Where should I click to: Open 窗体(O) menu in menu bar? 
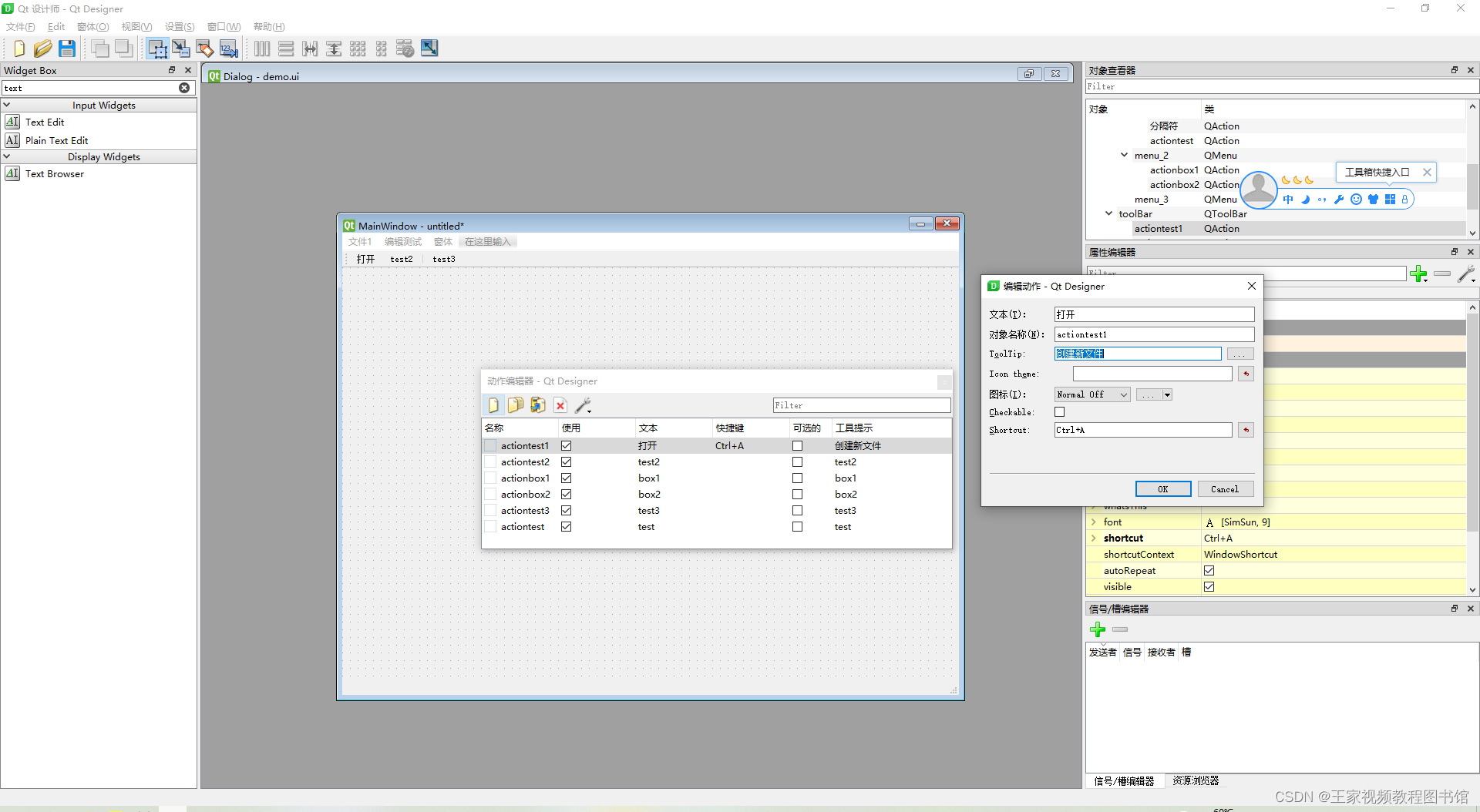click(x=93, y=27)
